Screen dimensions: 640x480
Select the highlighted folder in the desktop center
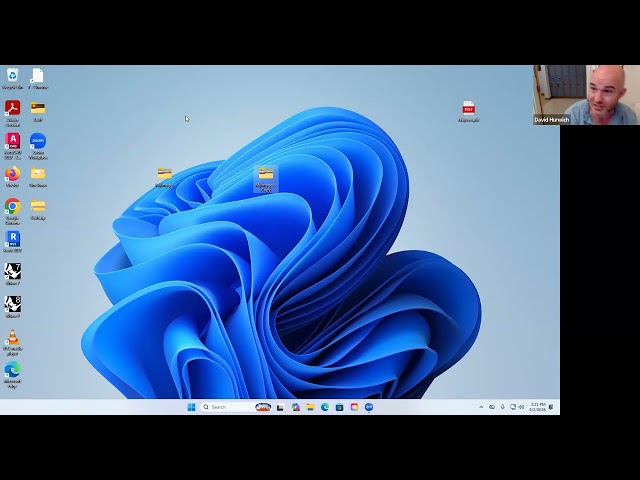pos(266,179)
